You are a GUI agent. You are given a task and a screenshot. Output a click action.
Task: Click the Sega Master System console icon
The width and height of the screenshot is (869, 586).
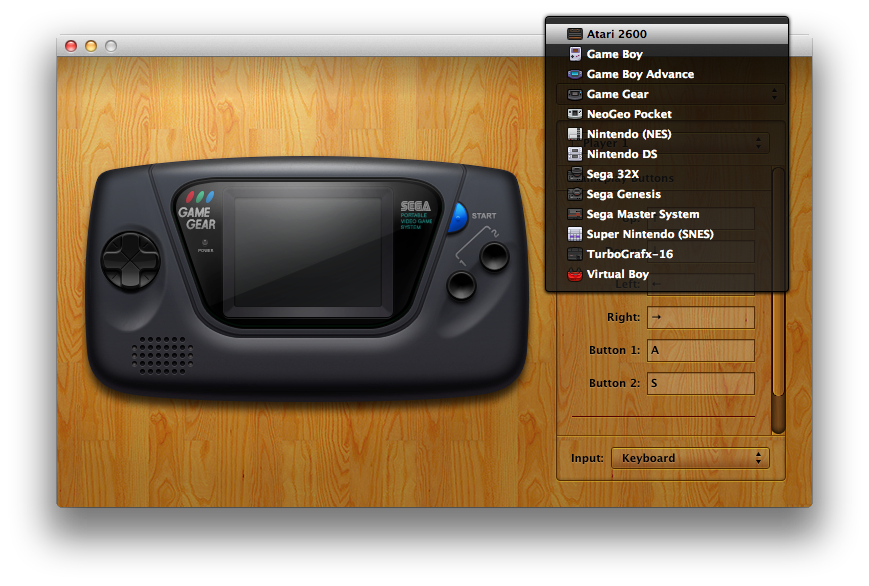[x=575, y=213]
